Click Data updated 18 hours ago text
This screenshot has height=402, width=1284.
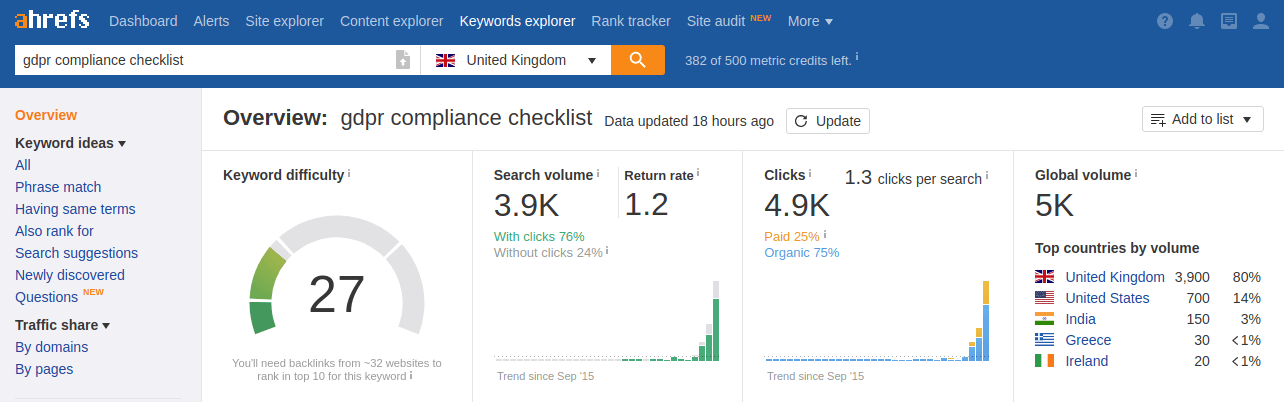tap(689, 121)
